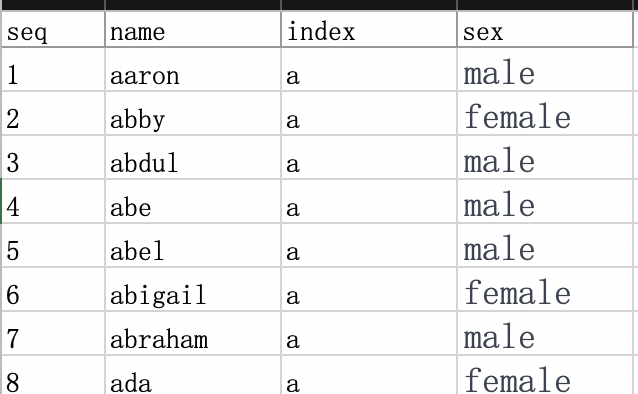Select the cell containing 'abby'
Screen dimensions: 638x394
pyautogui.click(x=193, y=114)
